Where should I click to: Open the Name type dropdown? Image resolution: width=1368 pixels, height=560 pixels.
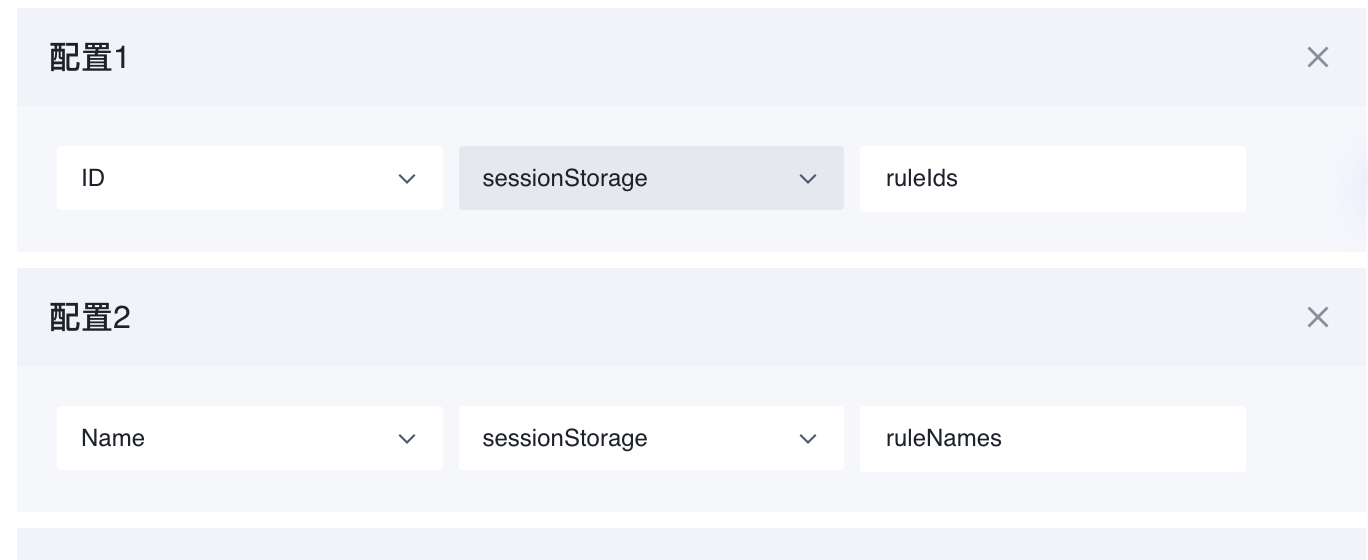click(x=249, y=439)
